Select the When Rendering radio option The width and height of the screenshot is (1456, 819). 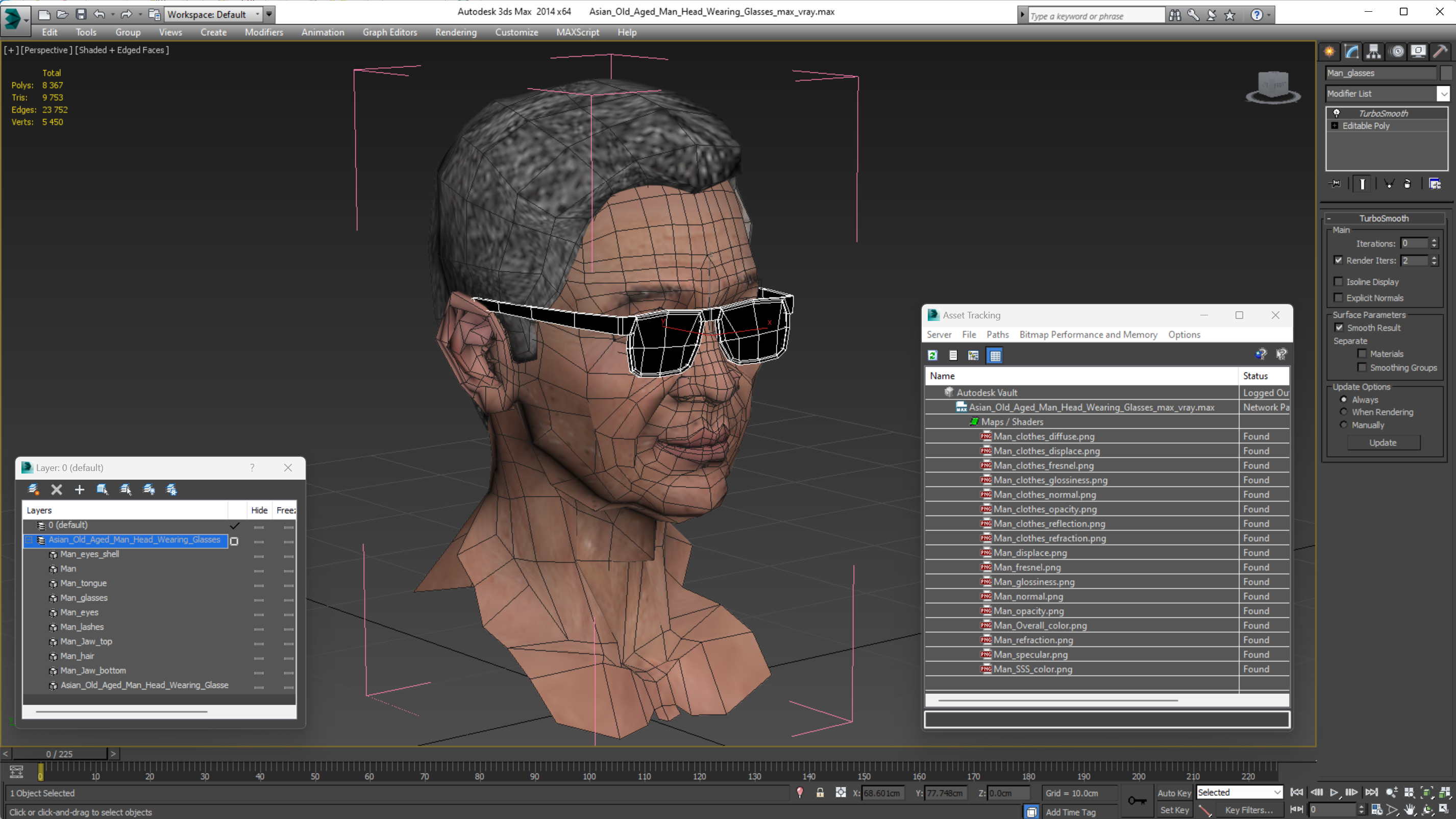pyautogui.click(x=1344, y=412)
